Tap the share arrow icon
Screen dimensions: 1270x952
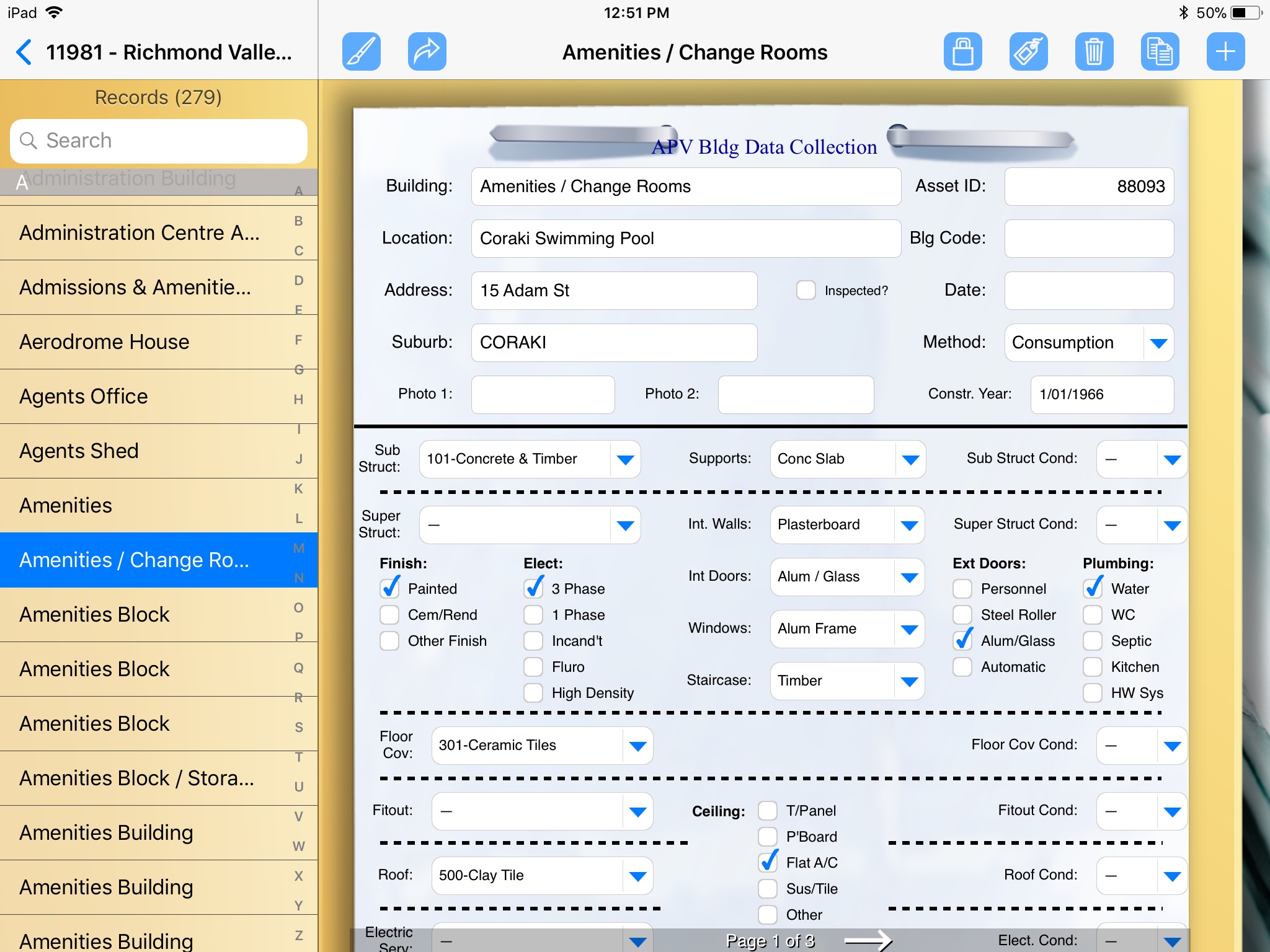(x=427, y=51)
